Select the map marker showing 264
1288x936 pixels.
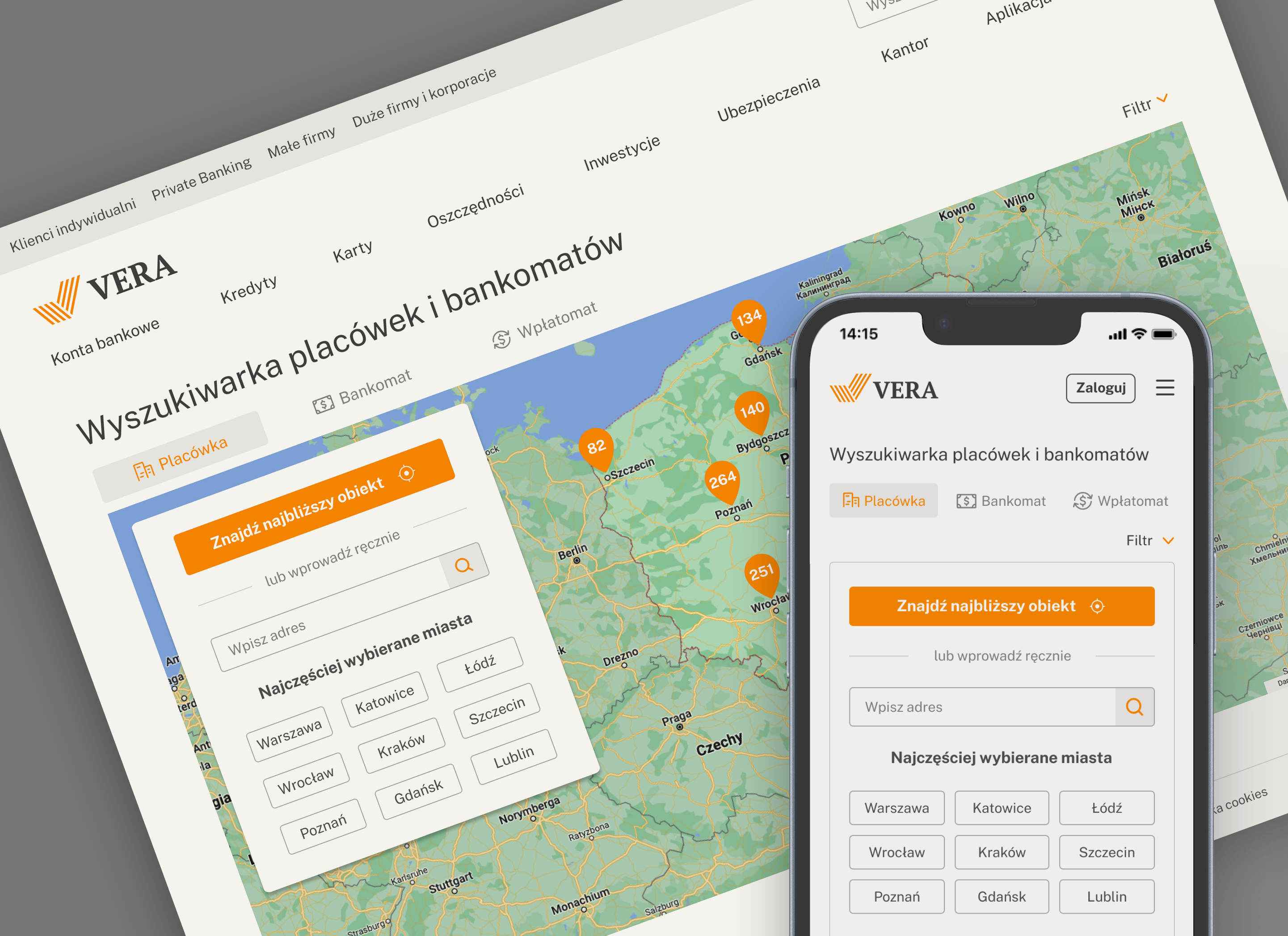click(x=722, y=481)
